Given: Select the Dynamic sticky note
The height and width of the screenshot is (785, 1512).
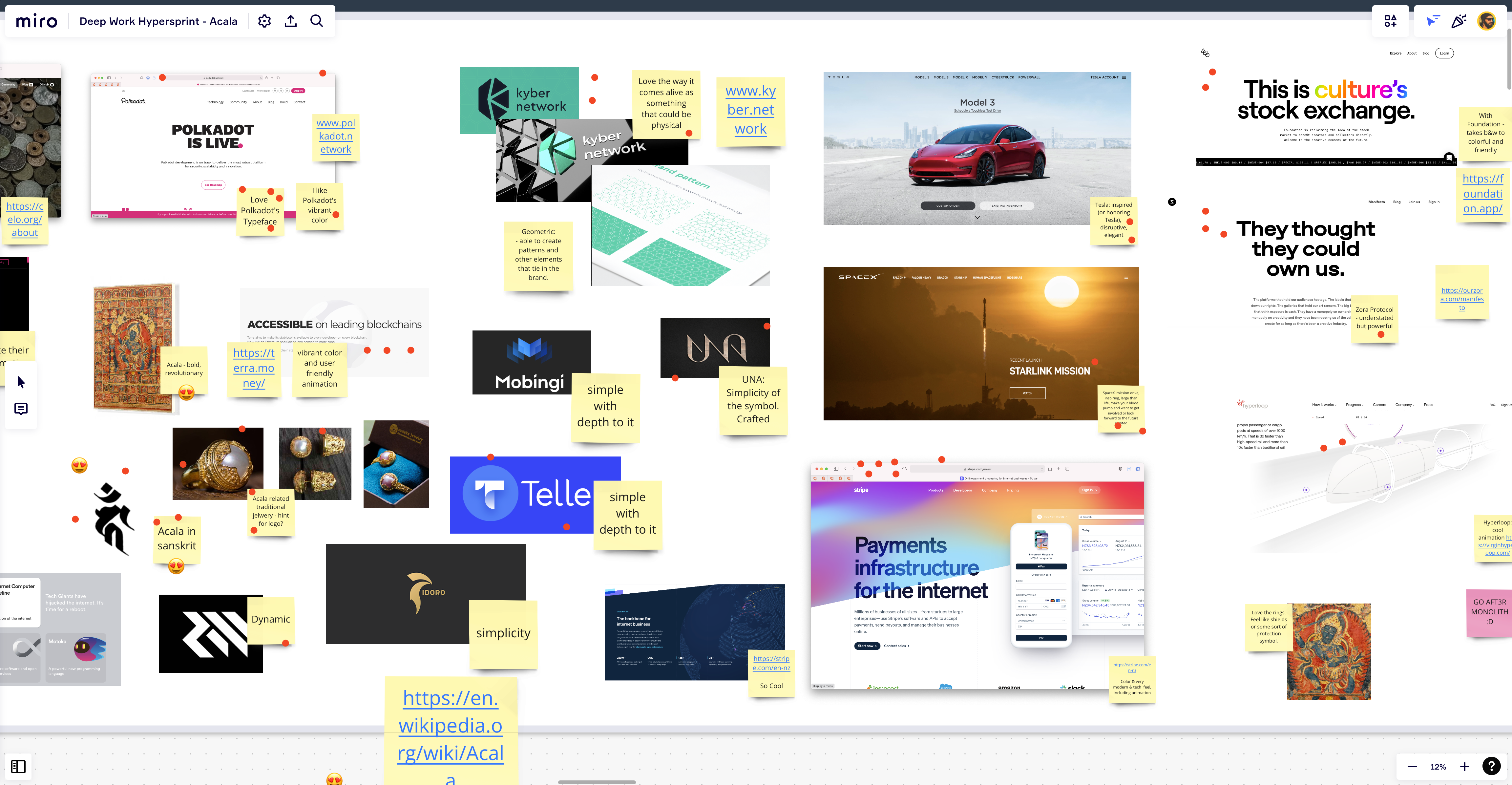Looking at the screenshot, I should tap(271, 620).
